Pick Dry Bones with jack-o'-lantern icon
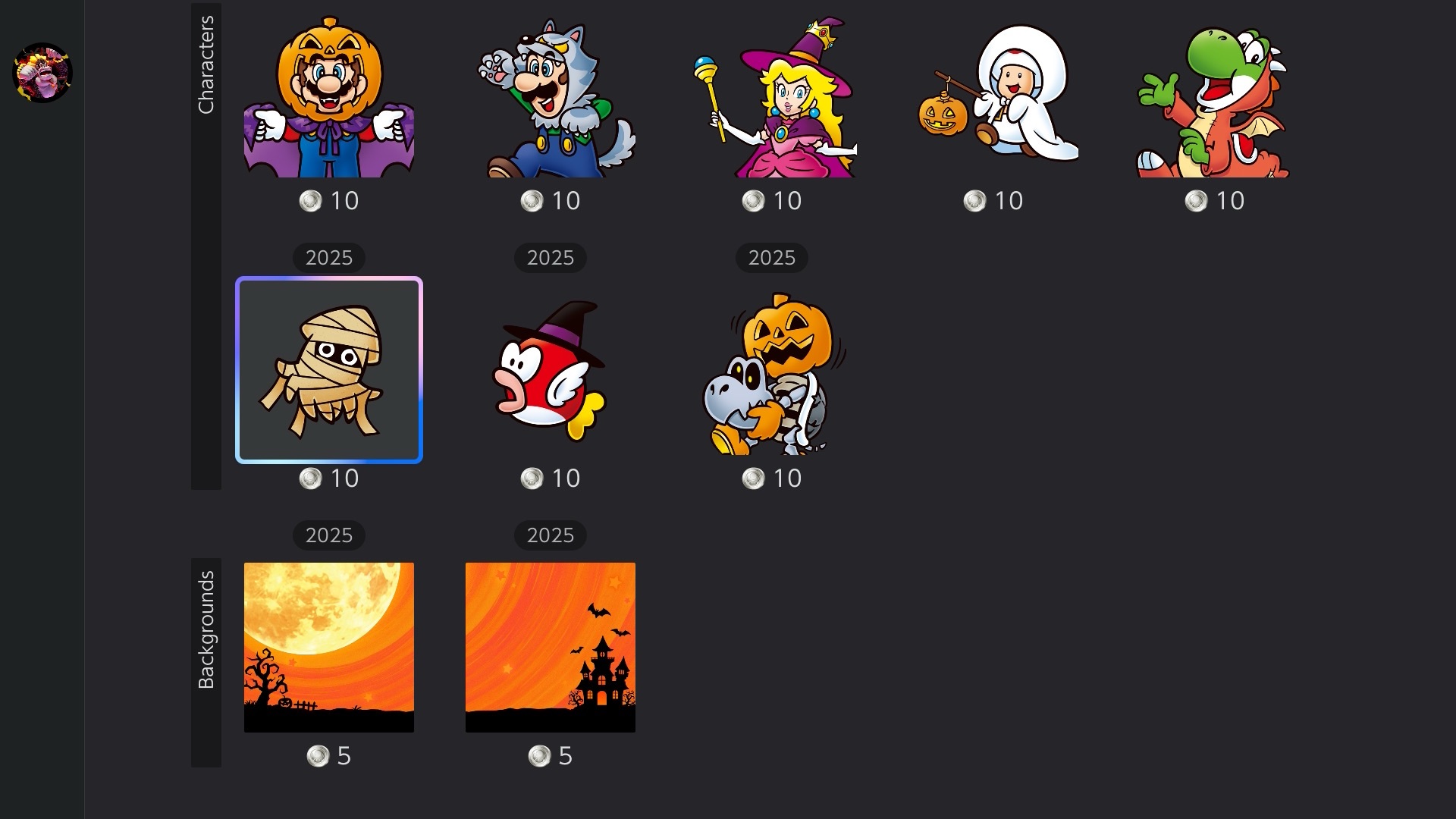This screenshot has height=819, width=1456. click(x=774, y=374)
